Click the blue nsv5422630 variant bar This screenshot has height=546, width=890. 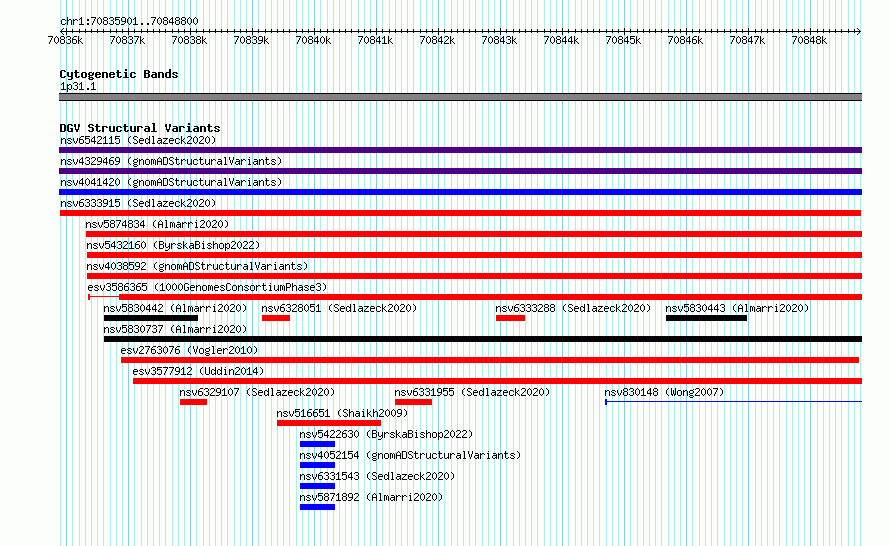tap(317, 444)
